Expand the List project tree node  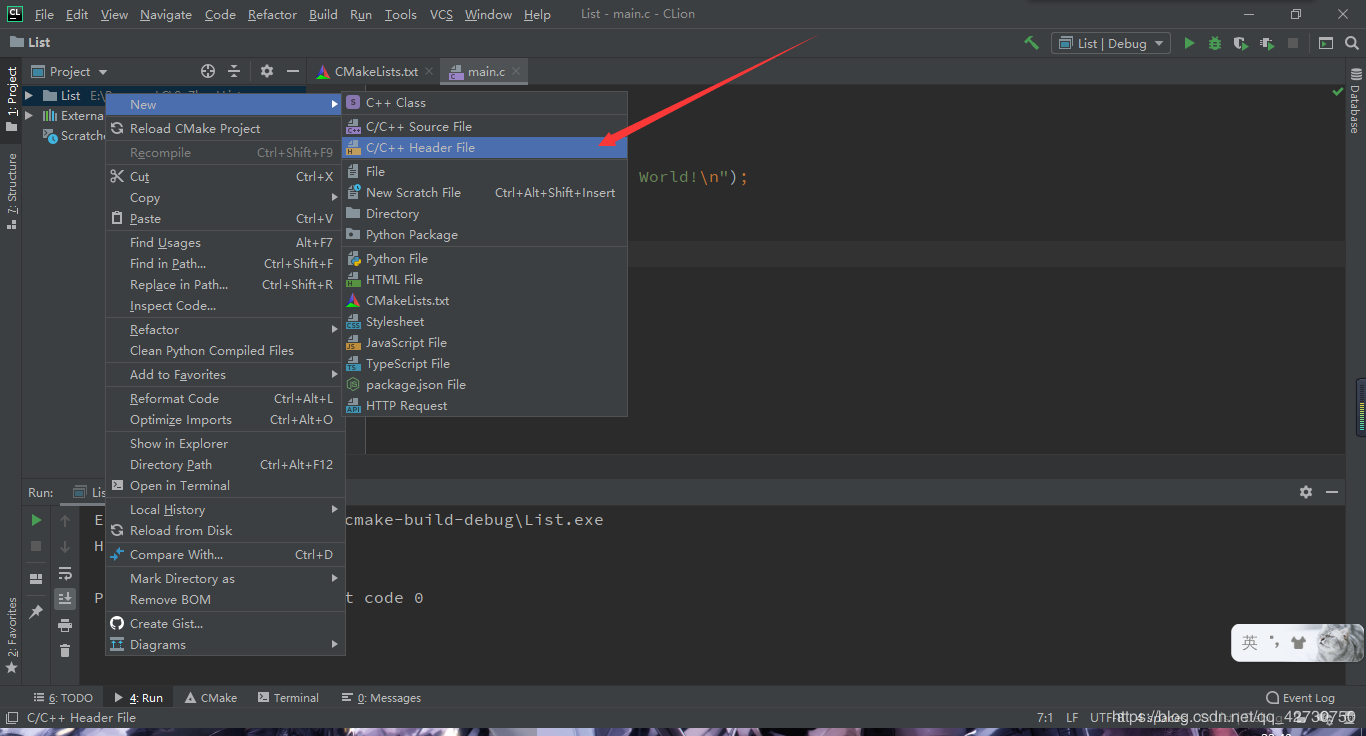[29, 96]
